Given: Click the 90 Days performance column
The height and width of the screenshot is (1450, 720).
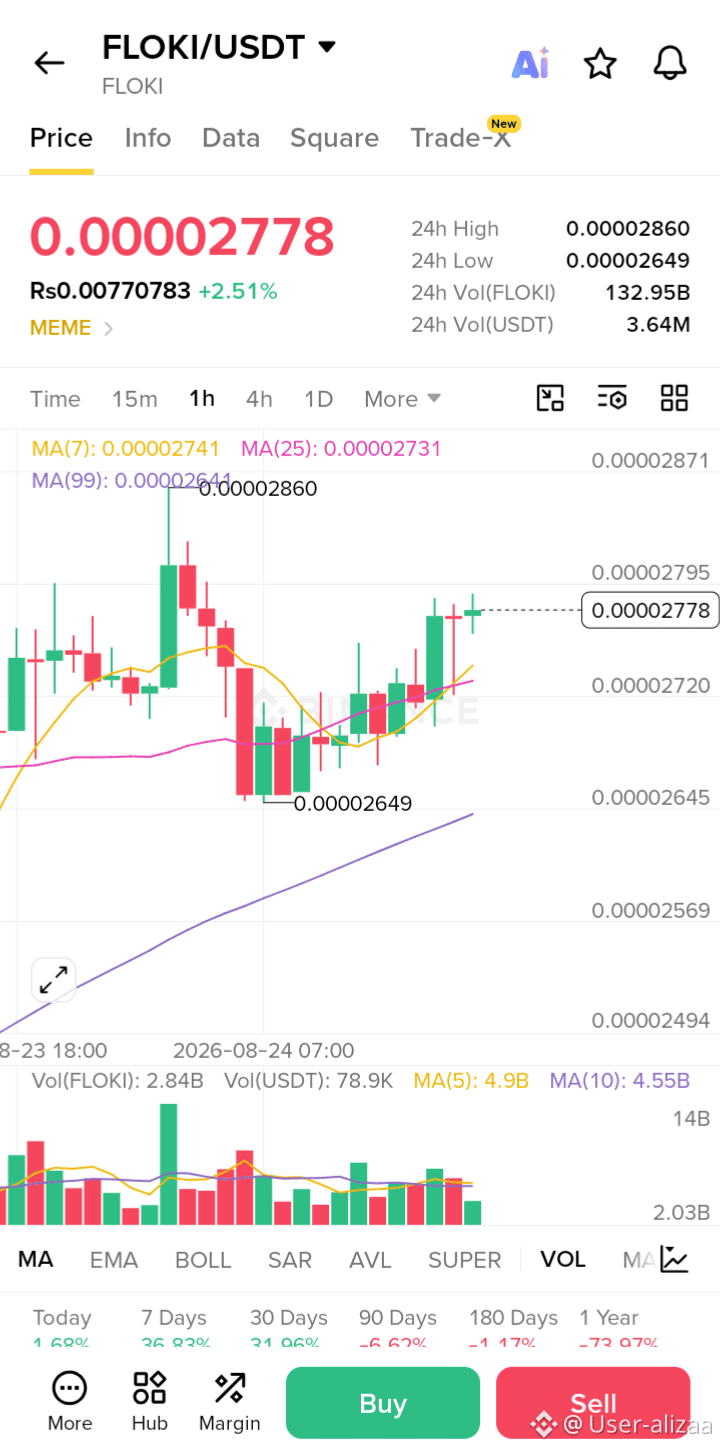Looking at the screenshot, I should pyautogui.click(x=398, y=1330).
